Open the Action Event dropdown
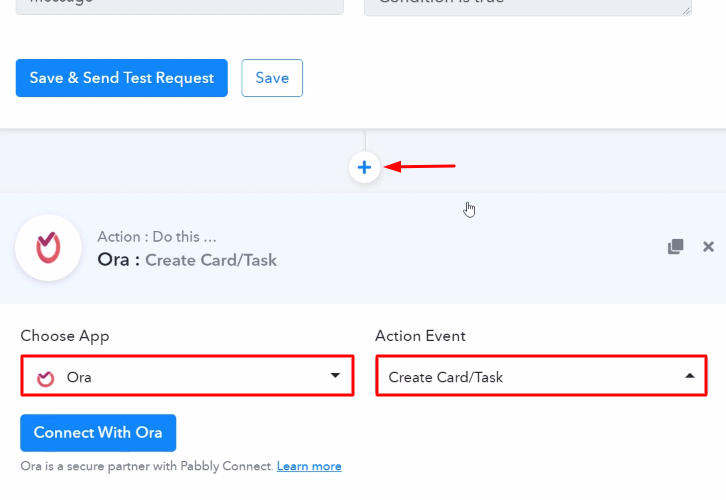The width and height of the screenshot is (726, 500). 541,376
